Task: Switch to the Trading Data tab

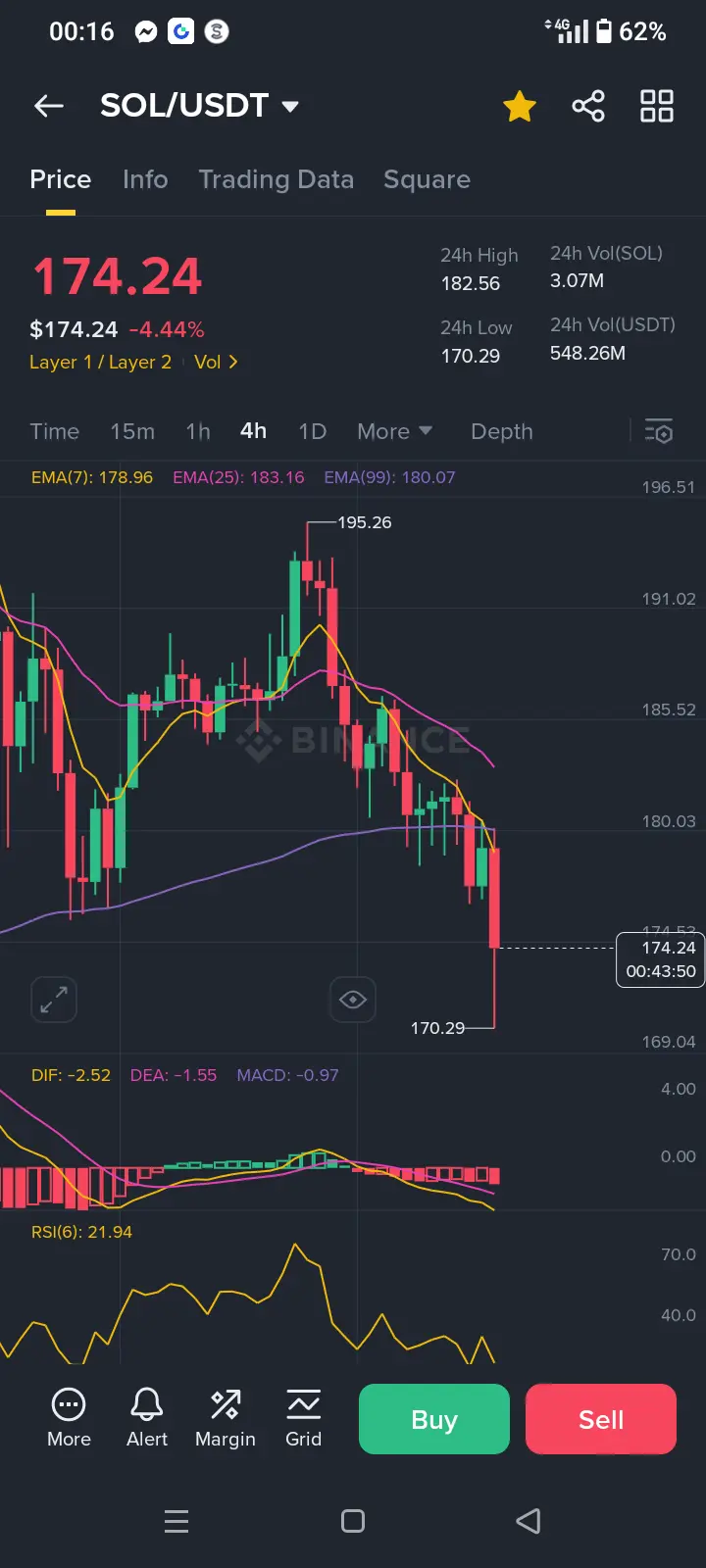Action: (x=277, y=179)
